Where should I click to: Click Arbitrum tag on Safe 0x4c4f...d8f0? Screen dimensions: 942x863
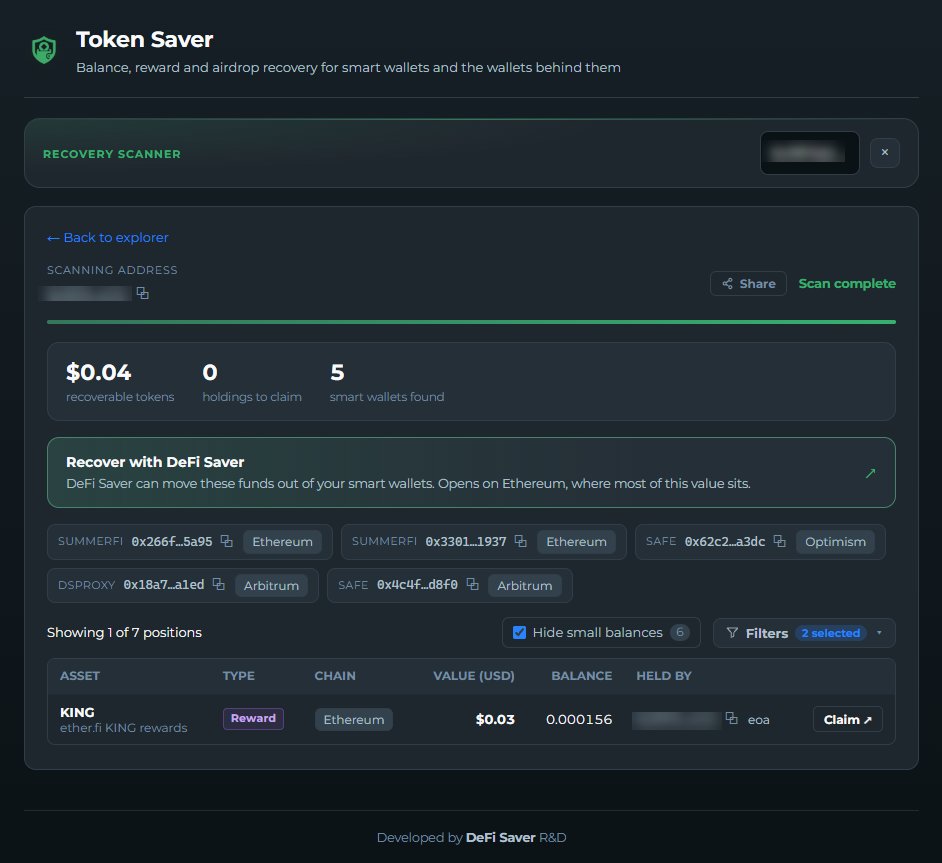click(524, 586)
